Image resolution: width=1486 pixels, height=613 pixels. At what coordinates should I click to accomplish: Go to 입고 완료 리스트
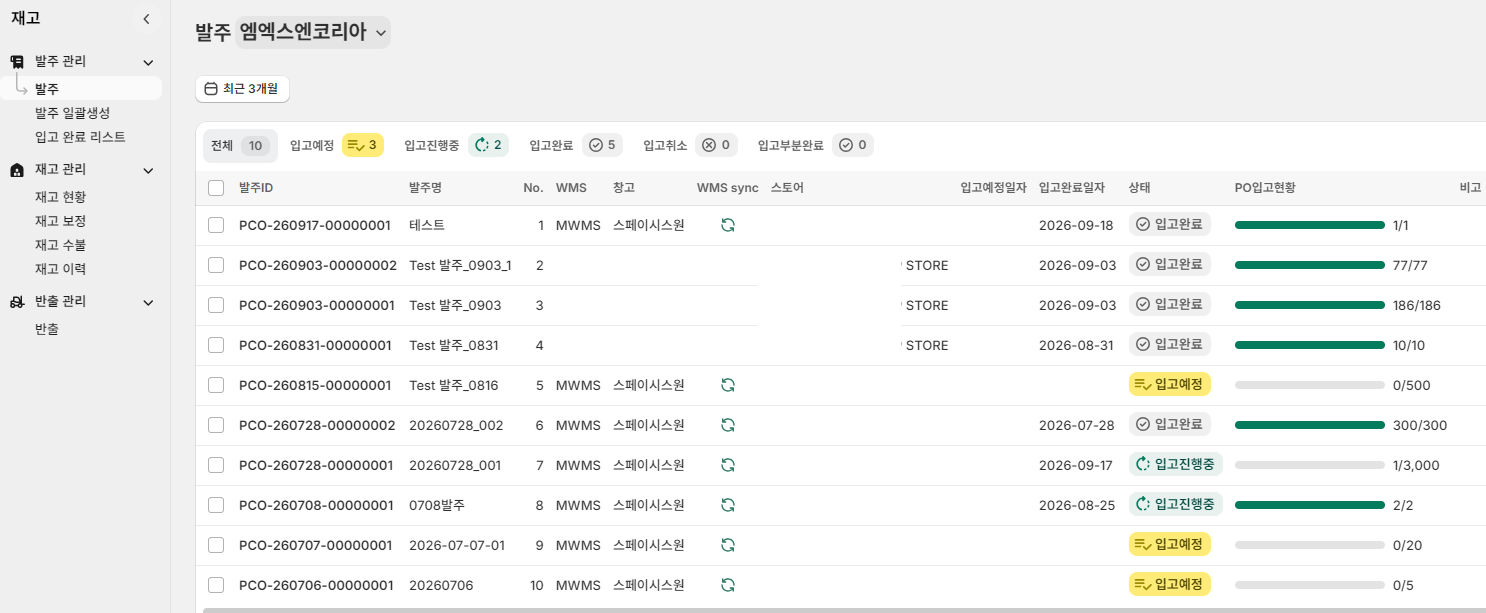tap(80, 137)
